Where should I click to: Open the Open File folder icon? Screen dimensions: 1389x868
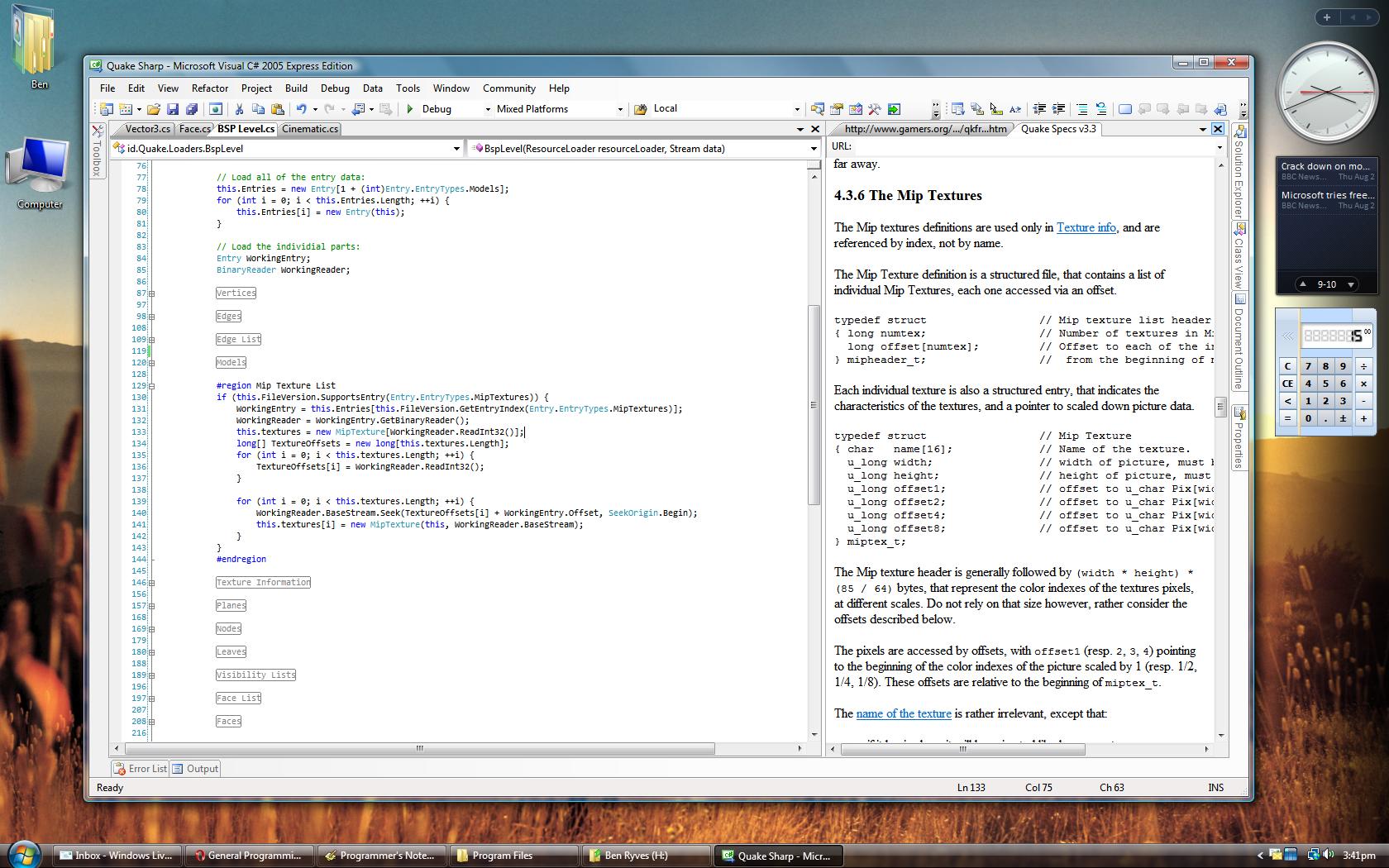[x=154, y=109]
